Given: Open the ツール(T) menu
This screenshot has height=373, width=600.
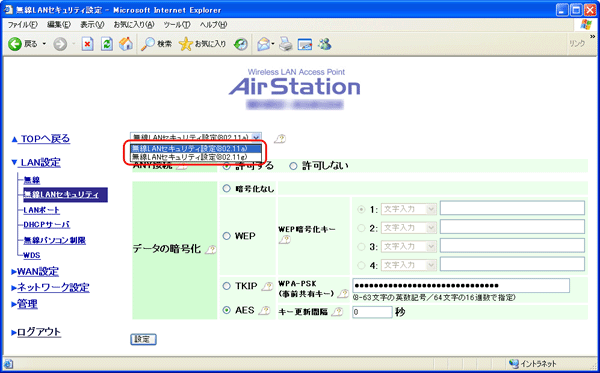Looking at the screenshot, I should click(x=176, y=25).
